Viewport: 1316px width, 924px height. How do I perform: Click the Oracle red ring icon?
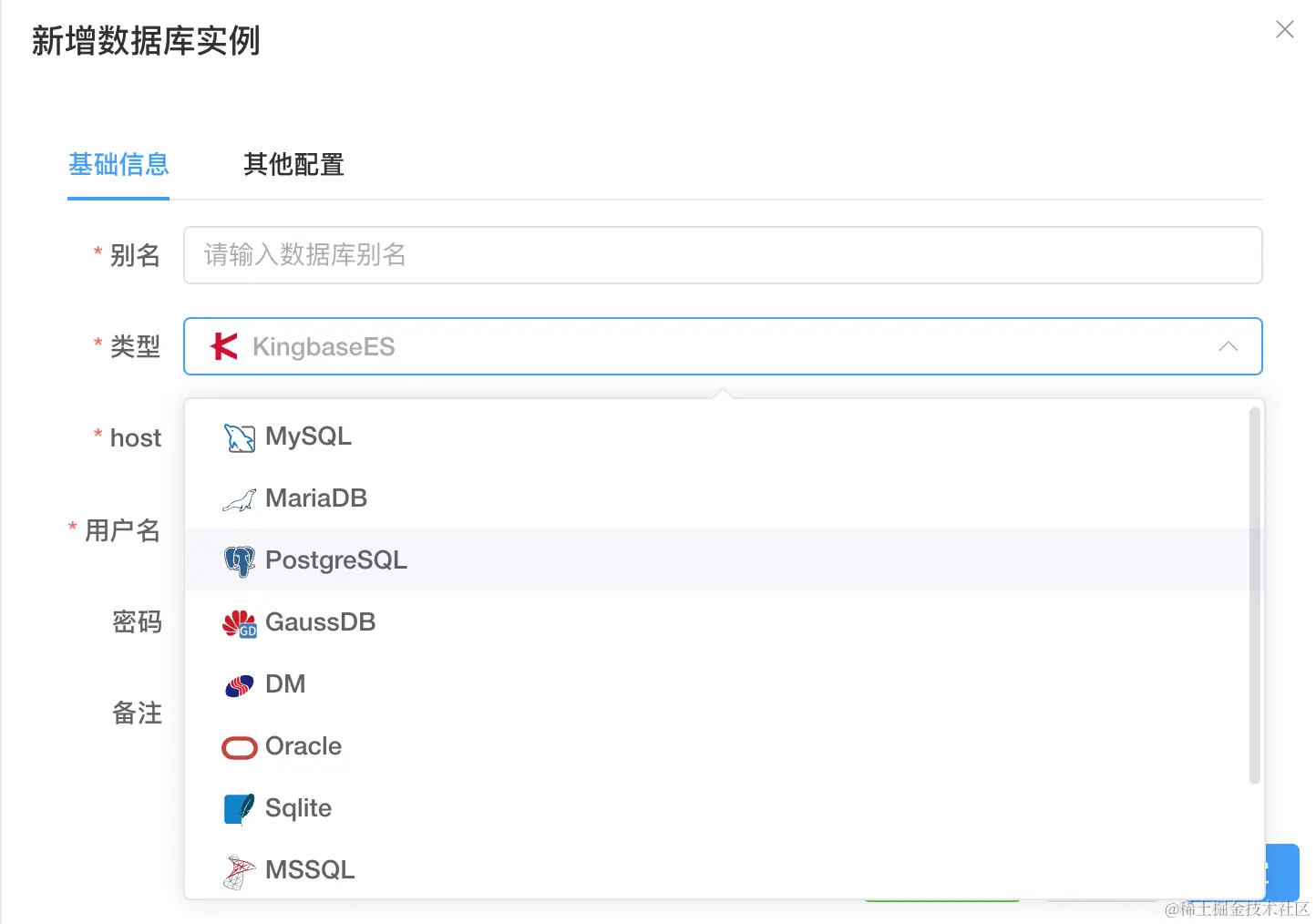pyautogui.click(x=239, y=746)
